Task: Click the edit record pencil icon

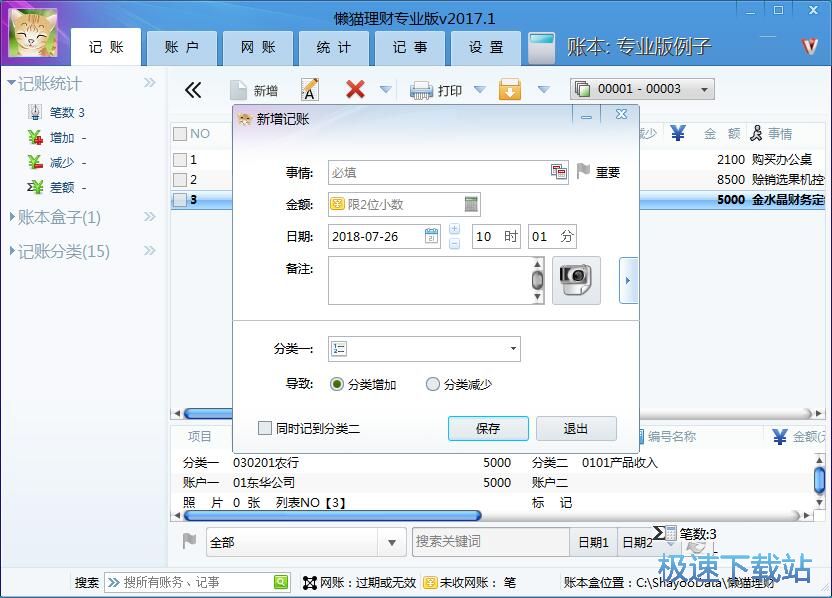Action: [310, 90]
